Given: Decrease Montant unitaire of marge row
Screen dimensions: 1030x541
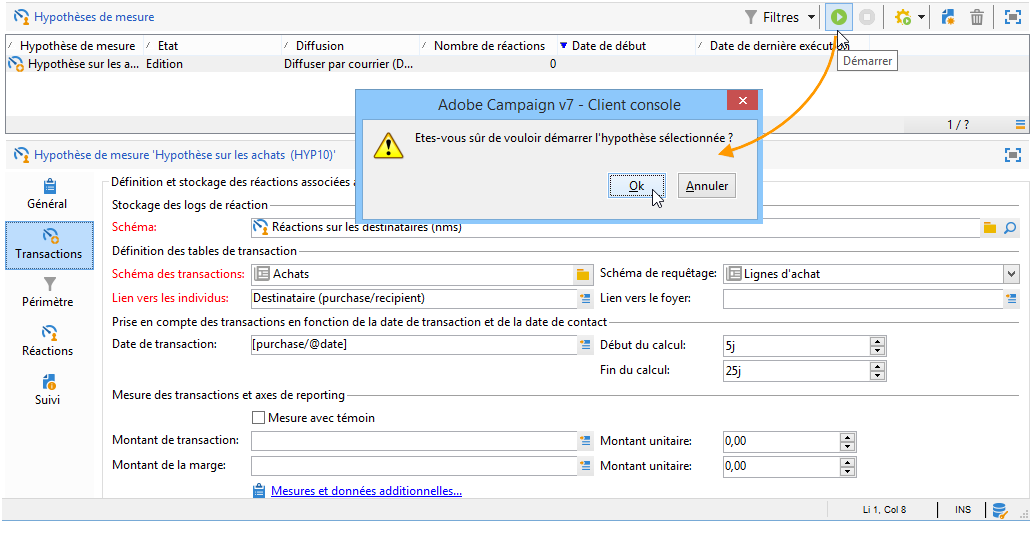Looking at the screenshot, I should tap(847, 471).
